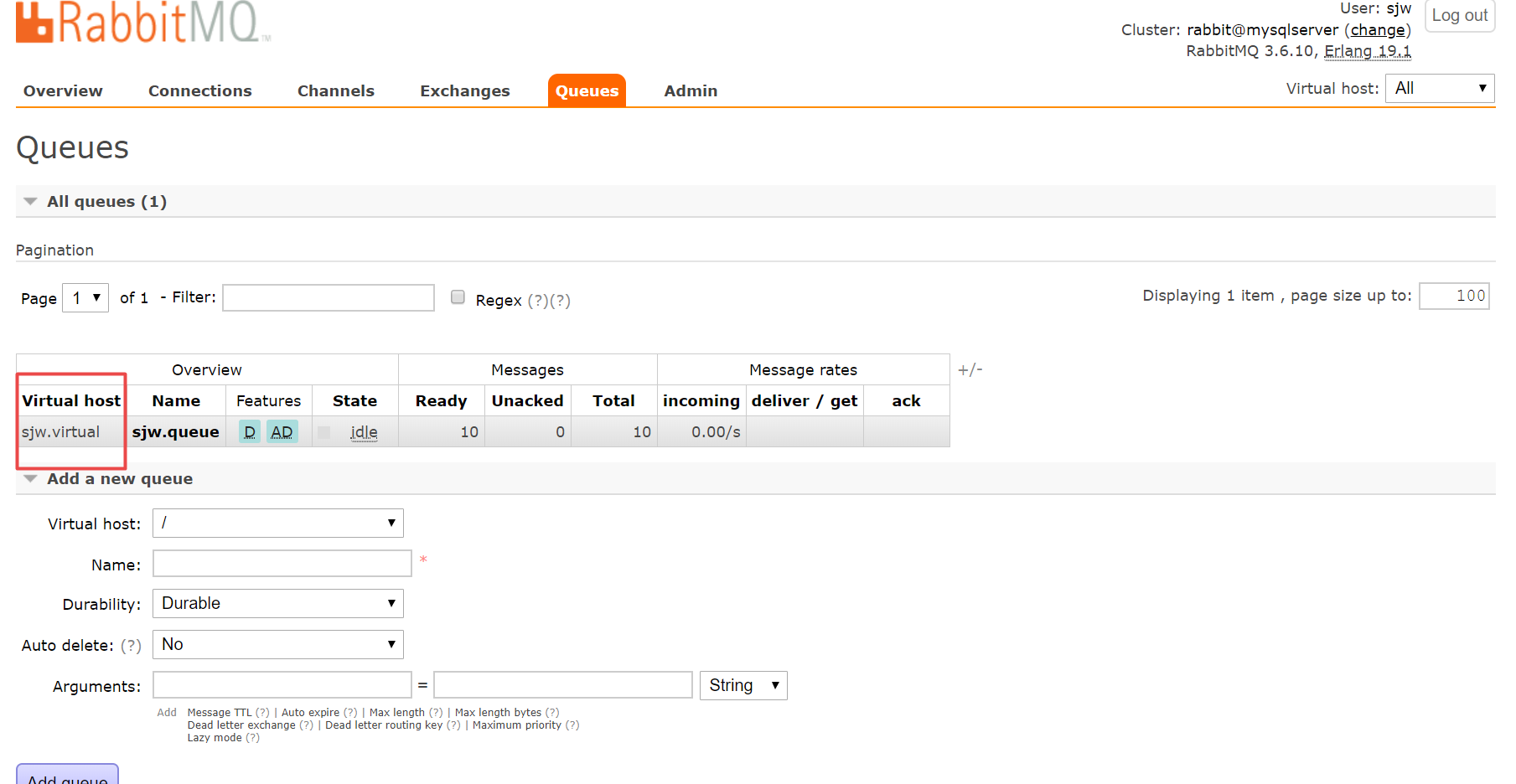Viewport: 1516px width, 784px height.
Task: Open the Admin tab
Action: (691, 90)
